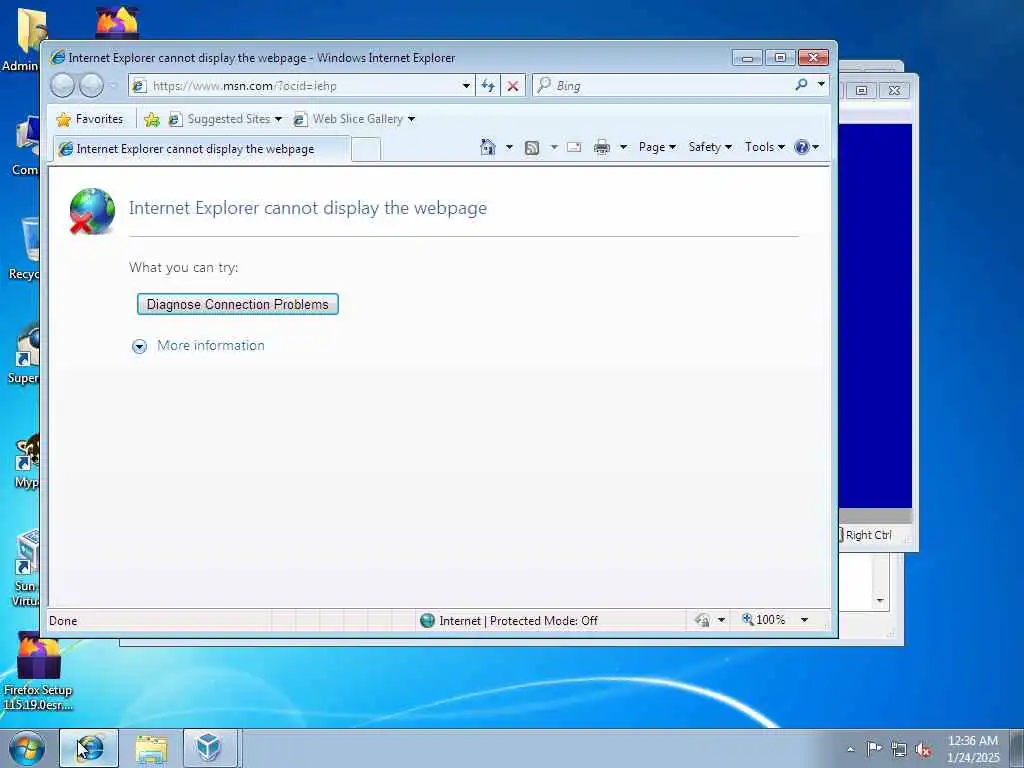Click the Back navigation button
The image size is (1024, 768).
[63, 86]
